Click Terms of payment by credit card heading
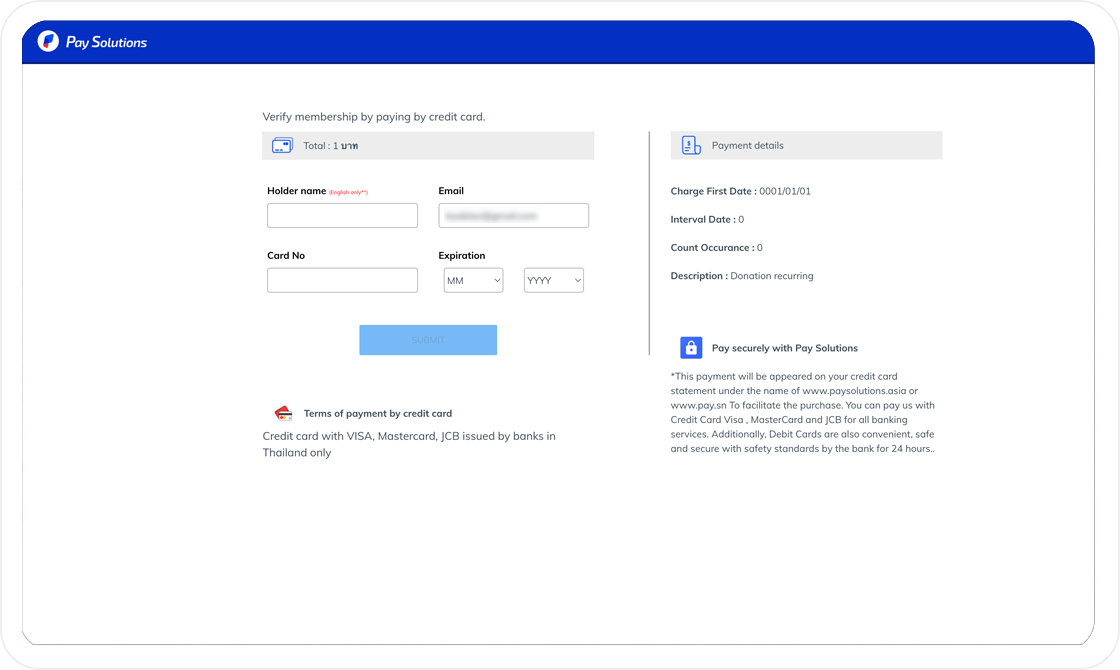 coord(377,413)
